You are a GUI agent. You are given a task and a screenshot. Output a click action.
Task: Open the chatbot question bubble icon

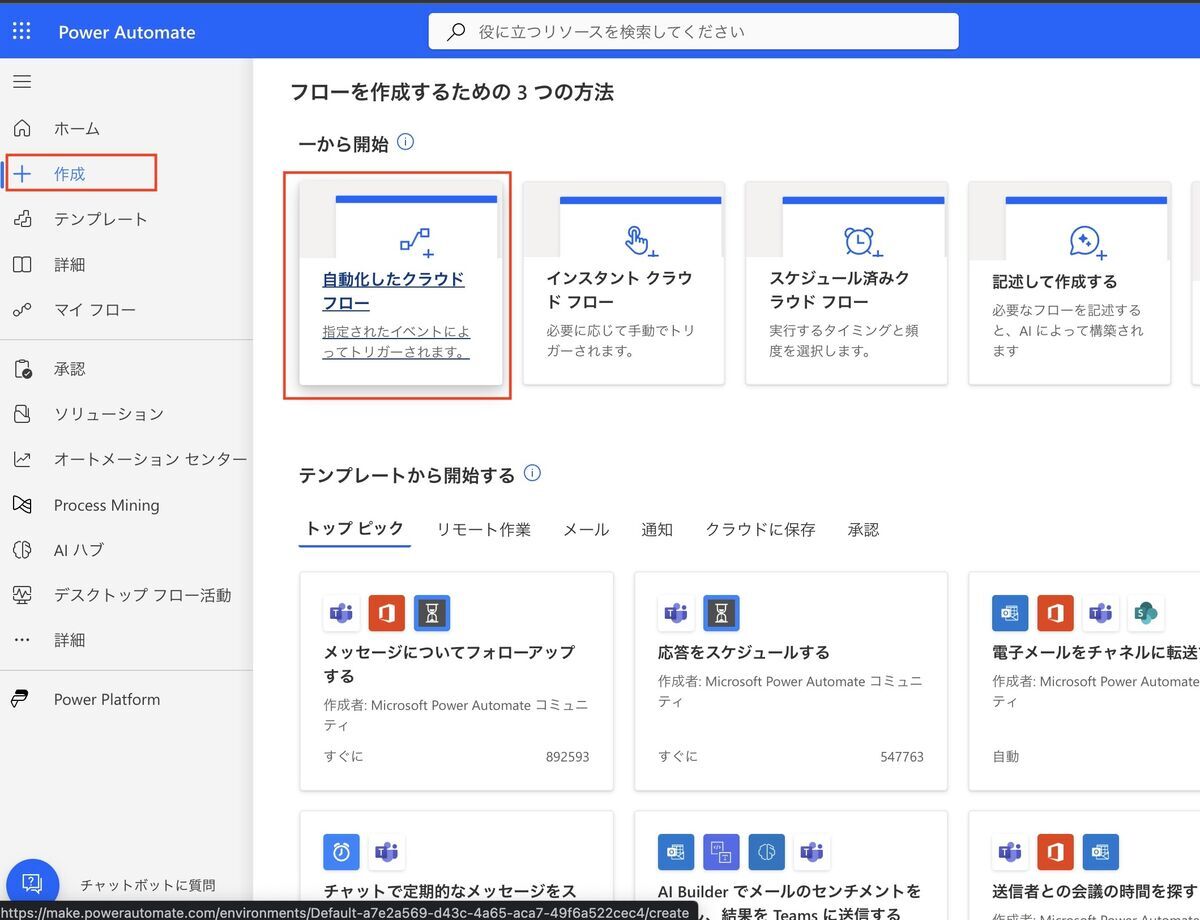(x=32, y=884)
